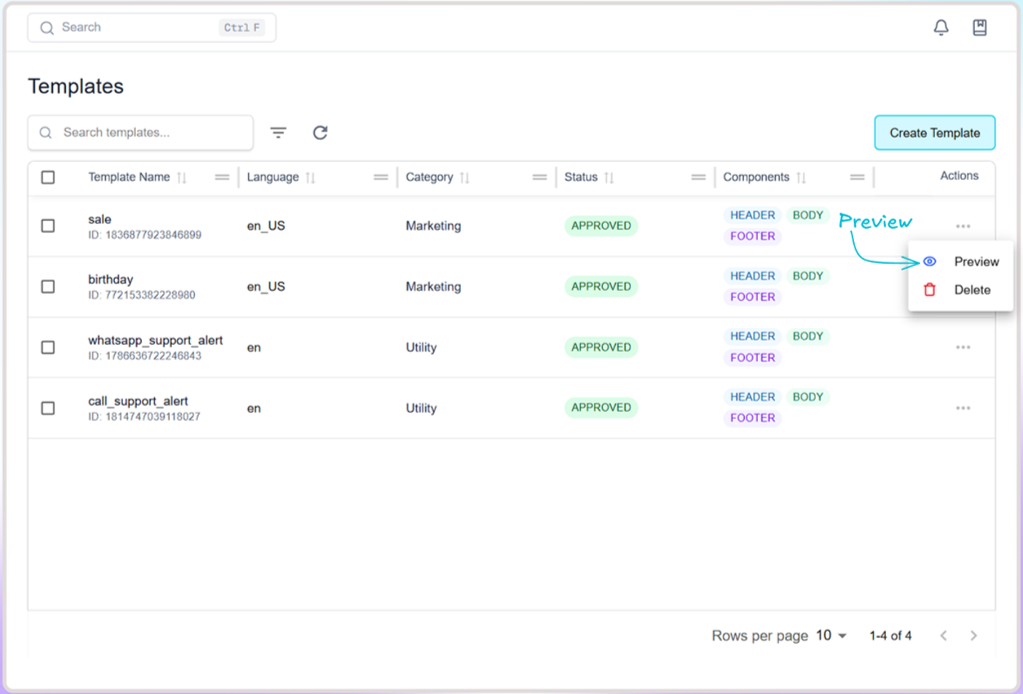The image size is (1023, 694).
Task: Go to the previous page arrow
Action: click(942, 636)
